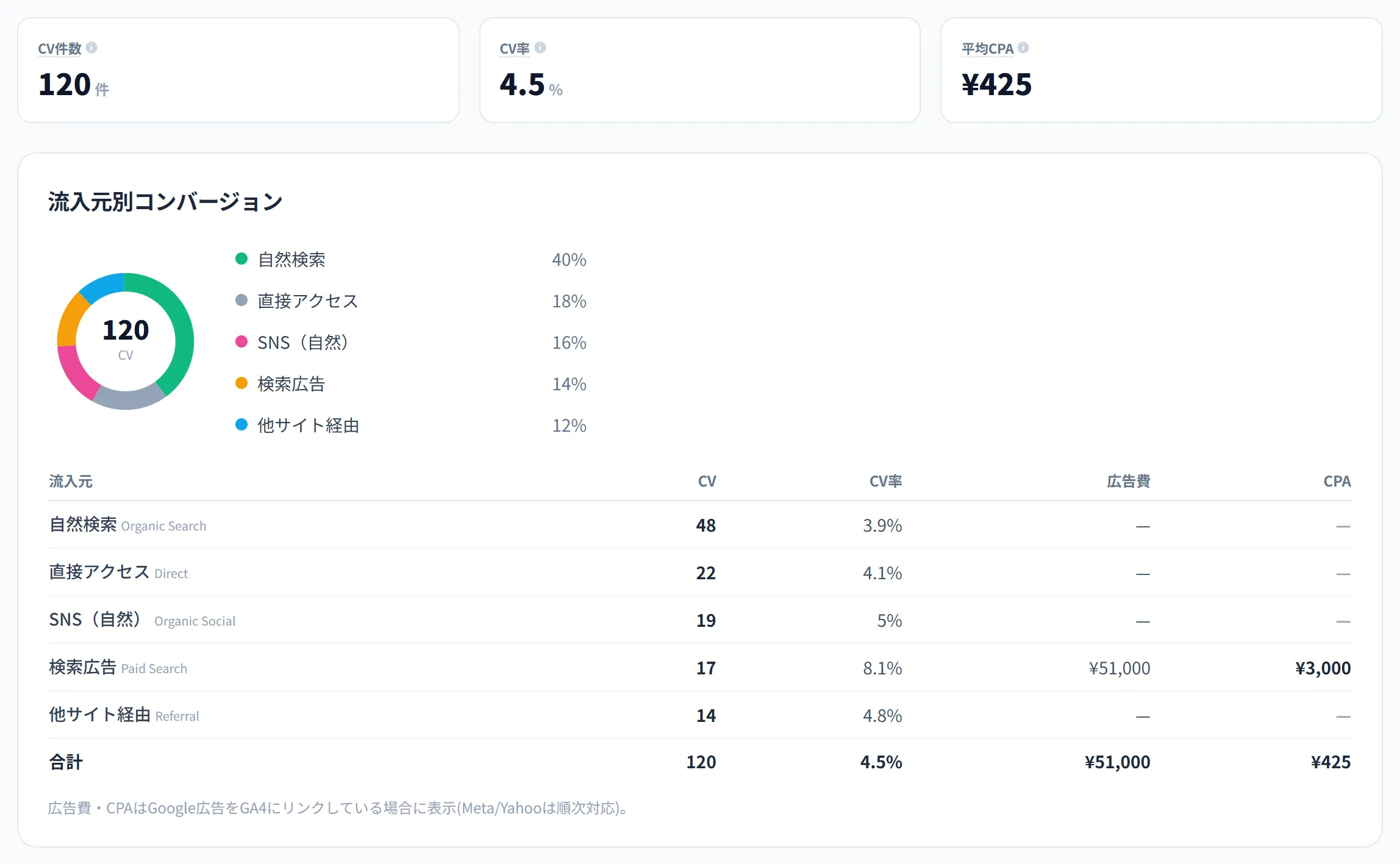Click 8.1% CV rate cell

click(x=882, y=668)
